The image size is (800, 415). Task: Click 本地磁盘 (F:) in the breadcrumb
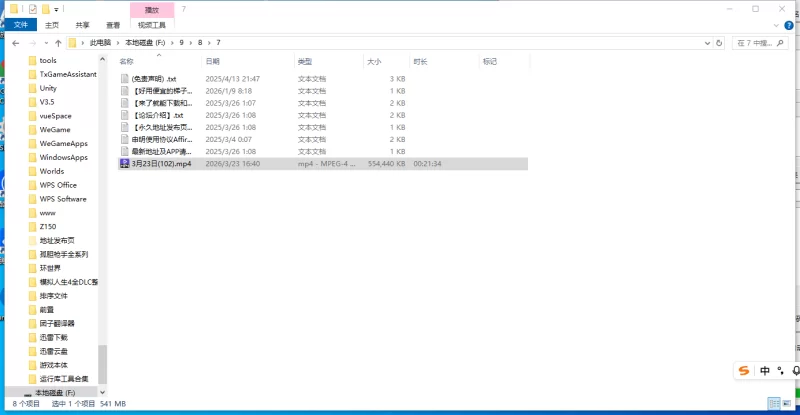pyautogui.click(x=145, y=43)
